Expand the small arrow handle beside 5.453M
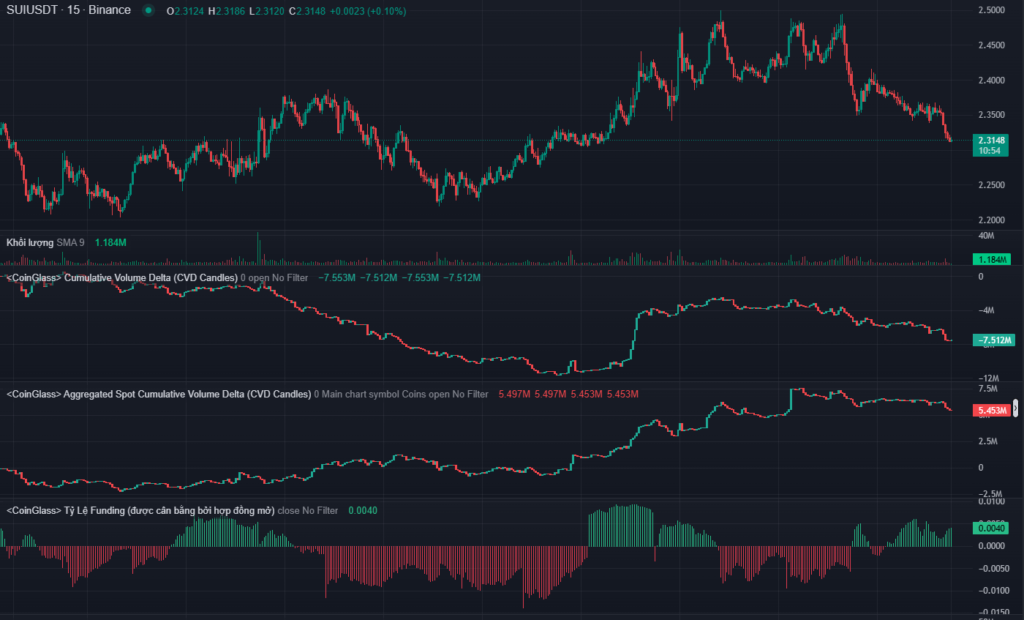 point(1016,407)
